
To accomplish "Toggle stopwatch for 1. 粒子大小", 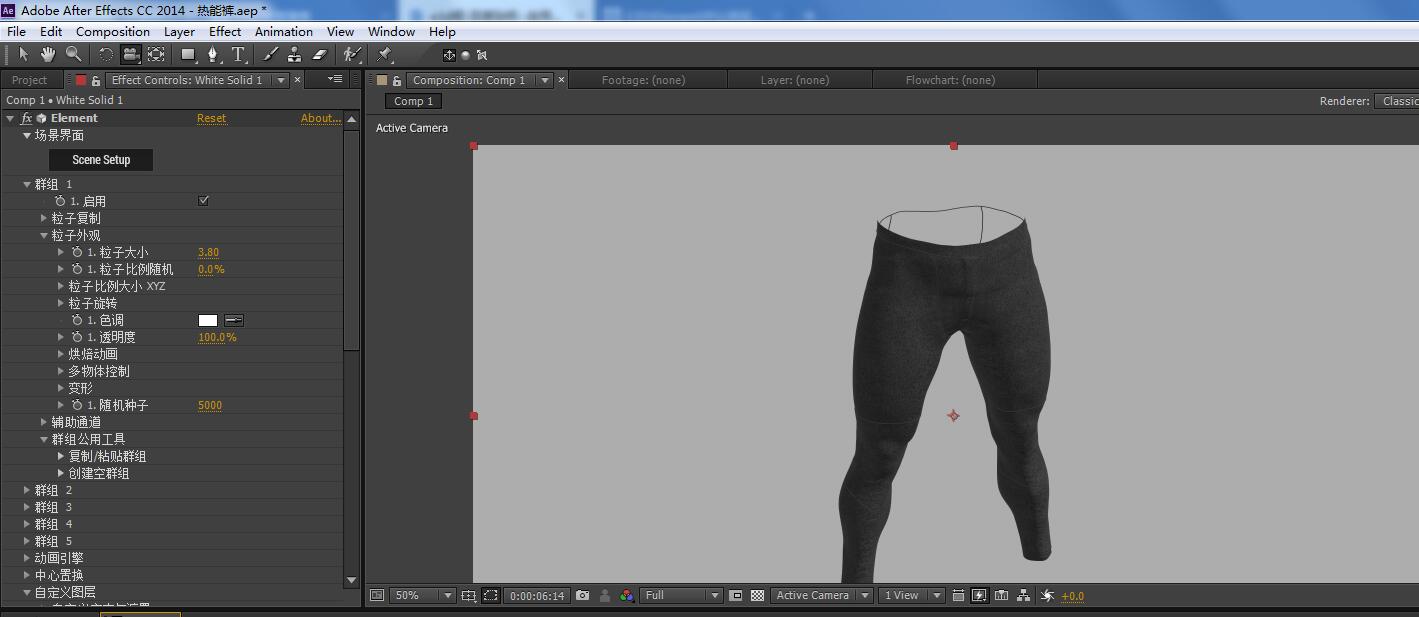I will coord(77,252).
